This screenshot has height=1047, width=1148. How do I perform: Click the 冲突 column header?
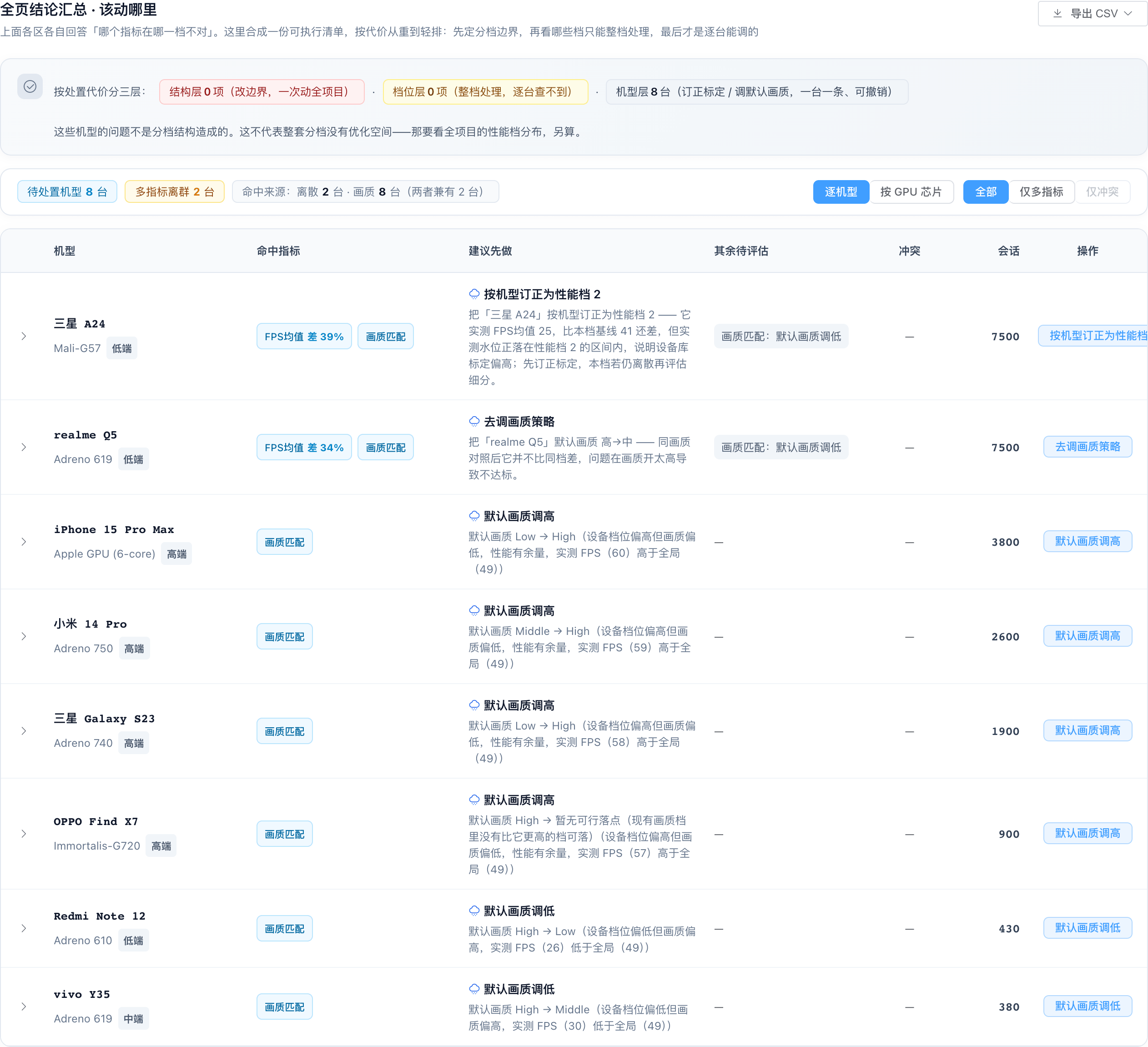pos(909,251)
